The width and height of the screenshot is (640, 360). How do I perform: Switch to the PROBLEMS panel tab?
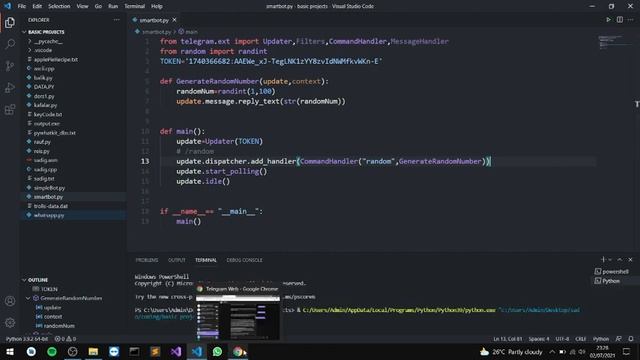coord(147,260)
